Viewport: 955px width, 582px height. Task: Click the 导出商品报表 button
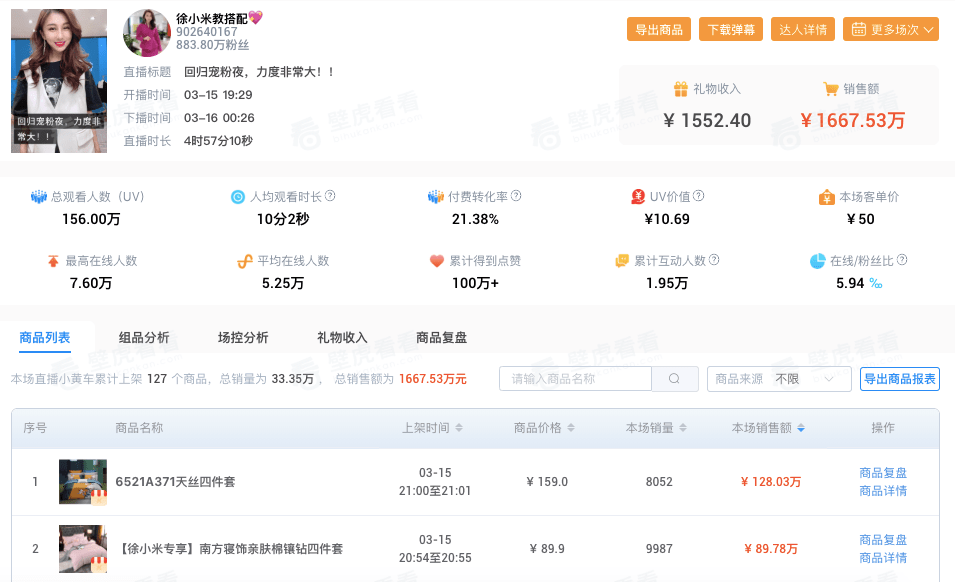coord(899,379)
